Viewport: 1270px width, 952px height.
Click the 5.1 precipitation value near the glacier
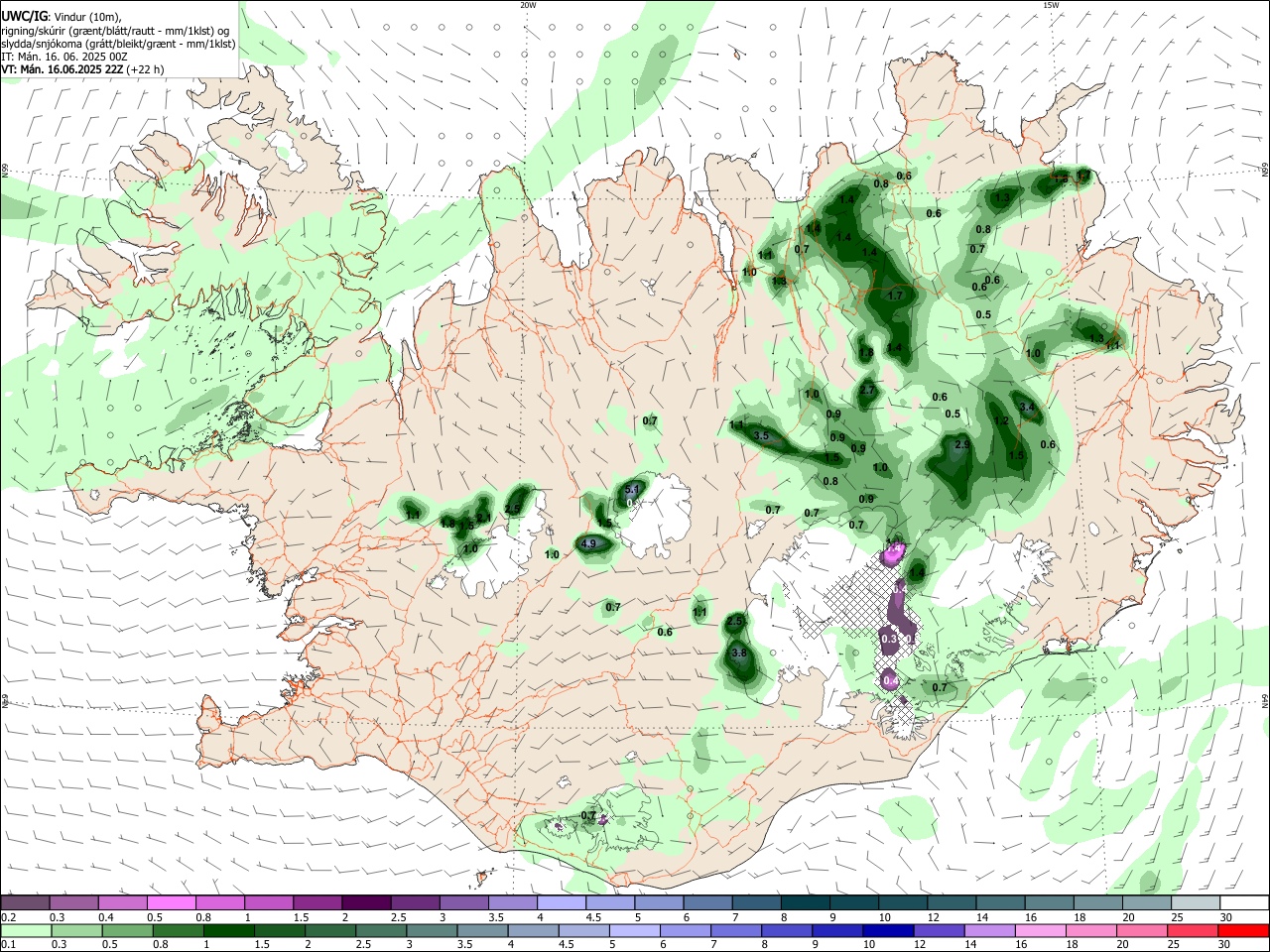[x=633, y=490]
